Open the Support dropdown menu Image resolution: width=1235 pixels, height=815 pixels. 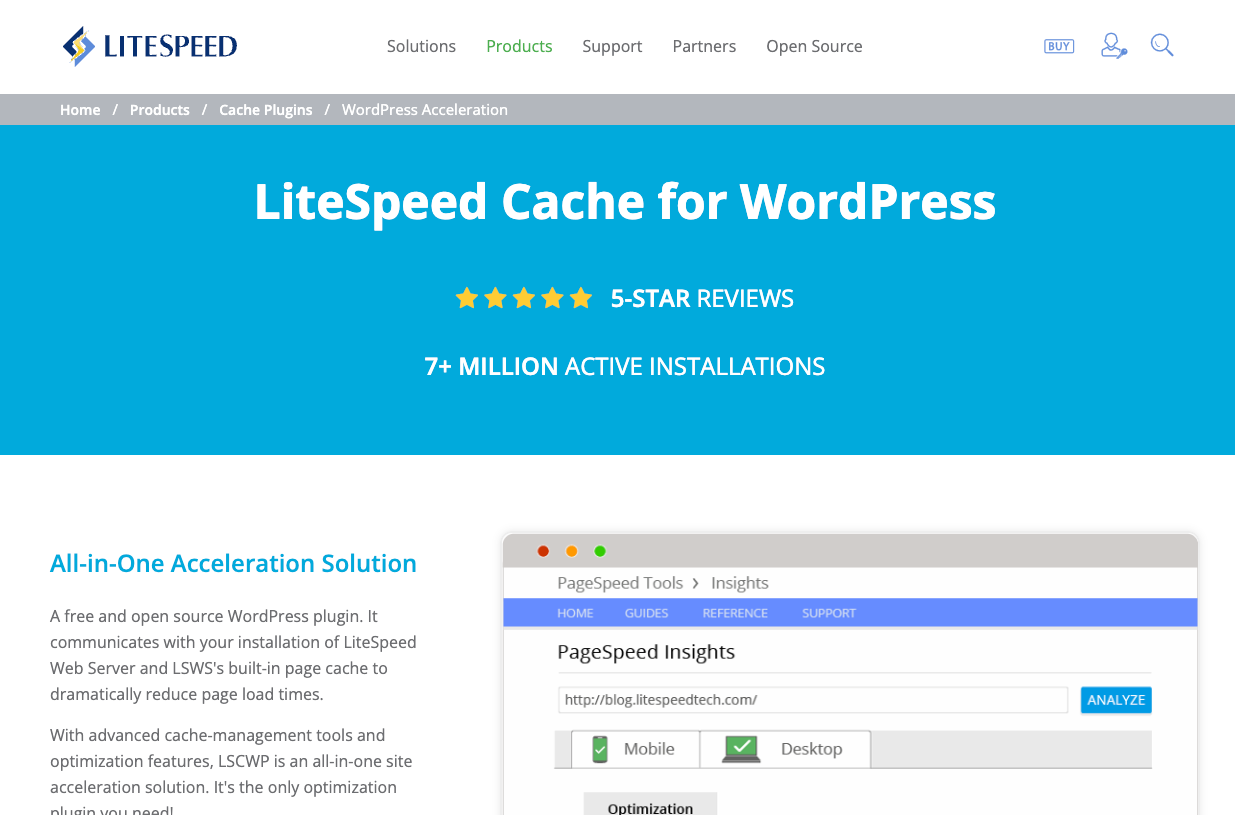pyautogui.click(x=611, y=46)
